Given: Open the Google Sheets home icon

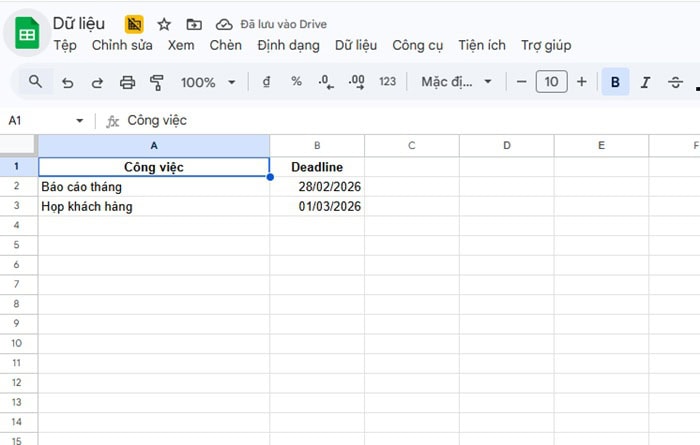Looking at the screenshot, I should (x=27, y=35).
